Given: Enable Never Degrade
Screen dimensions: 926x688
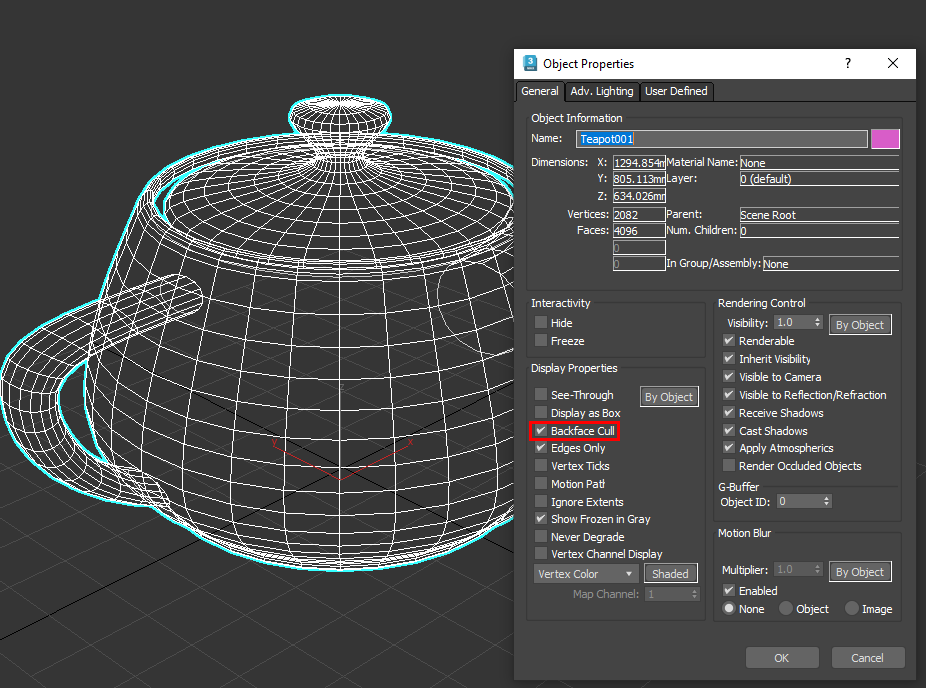Looking at the screenshot, I should [540, 536].
